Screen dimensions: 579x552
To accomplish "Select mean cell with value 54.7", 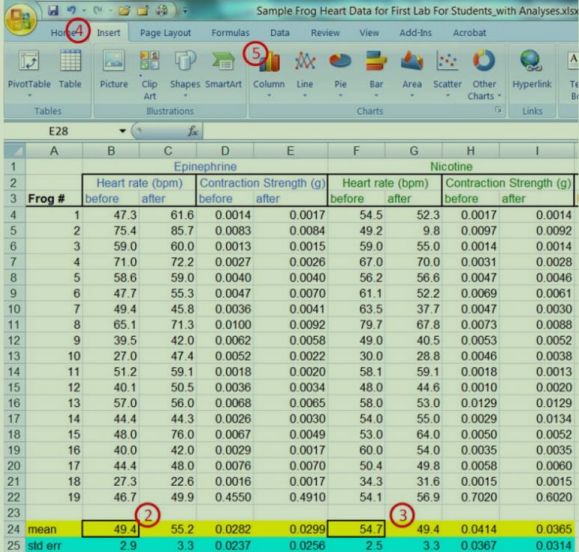I will 356,529.
